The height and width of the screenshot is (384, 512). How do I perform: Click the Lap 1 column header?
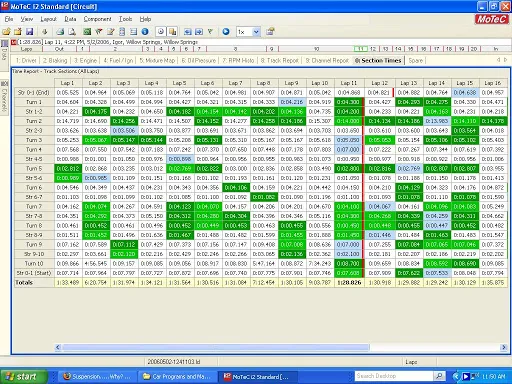tap(68, 83)
